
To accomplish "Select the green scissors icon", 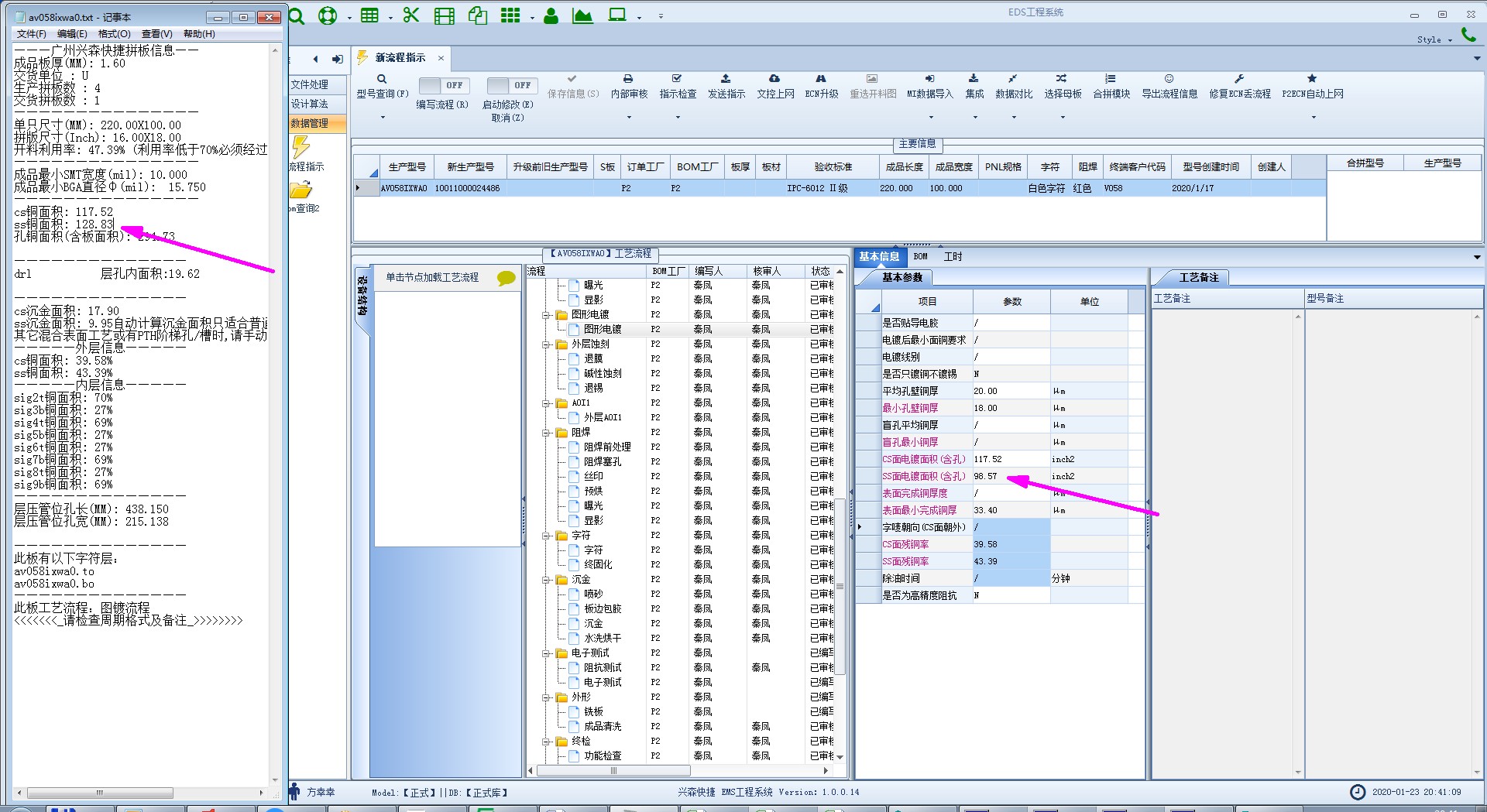I will (x=411, y=15).
